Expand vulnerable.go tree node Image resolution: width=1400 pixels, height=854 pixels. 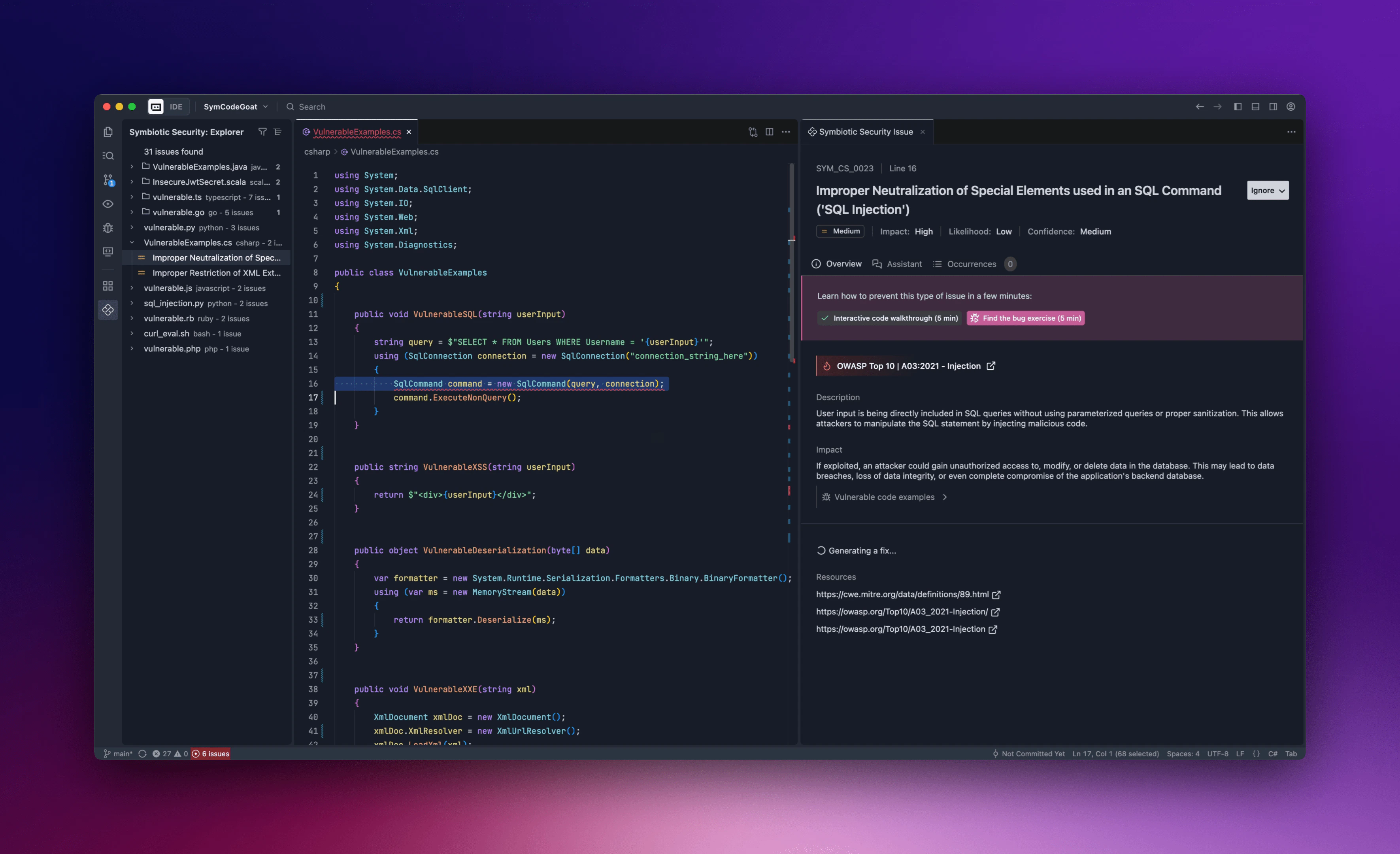(x=132, y=212)
